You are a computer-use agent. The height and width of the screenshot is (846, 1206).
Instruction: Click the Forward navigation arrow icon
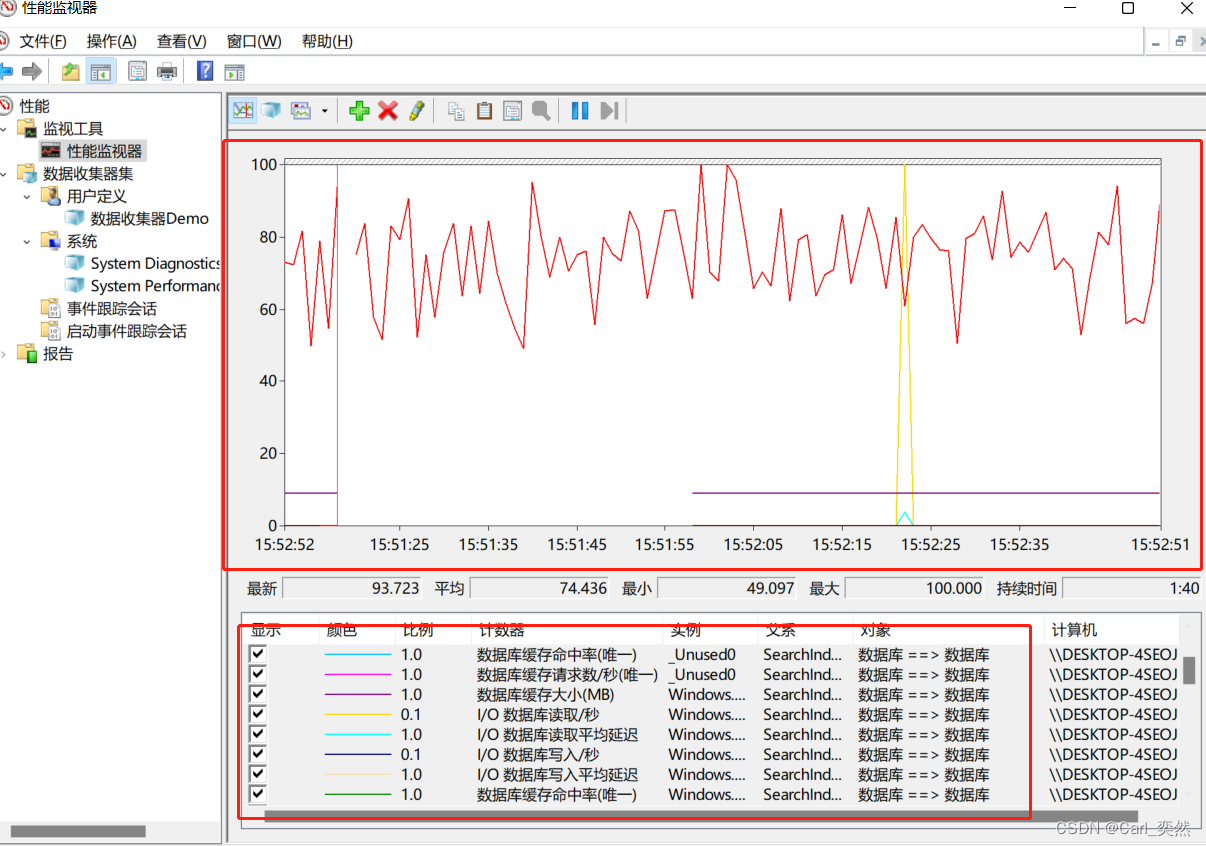tap(32, 72)
